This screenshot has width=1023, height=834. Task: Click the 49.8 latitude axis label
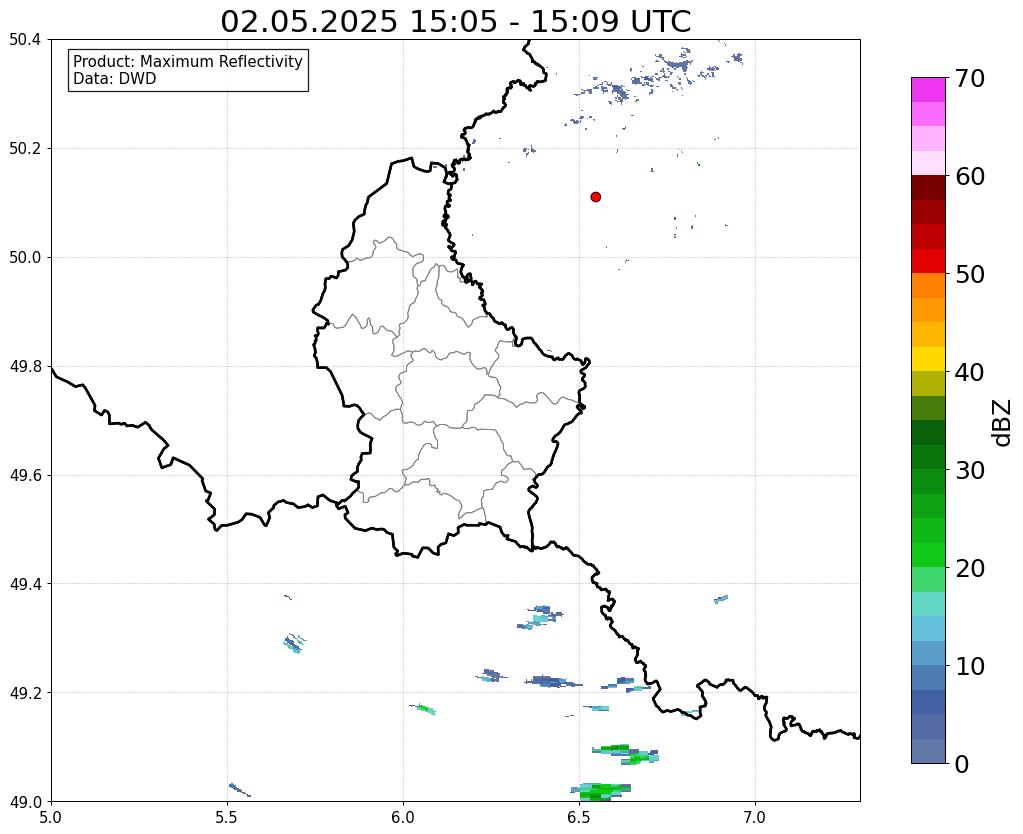tap(25, 367)
